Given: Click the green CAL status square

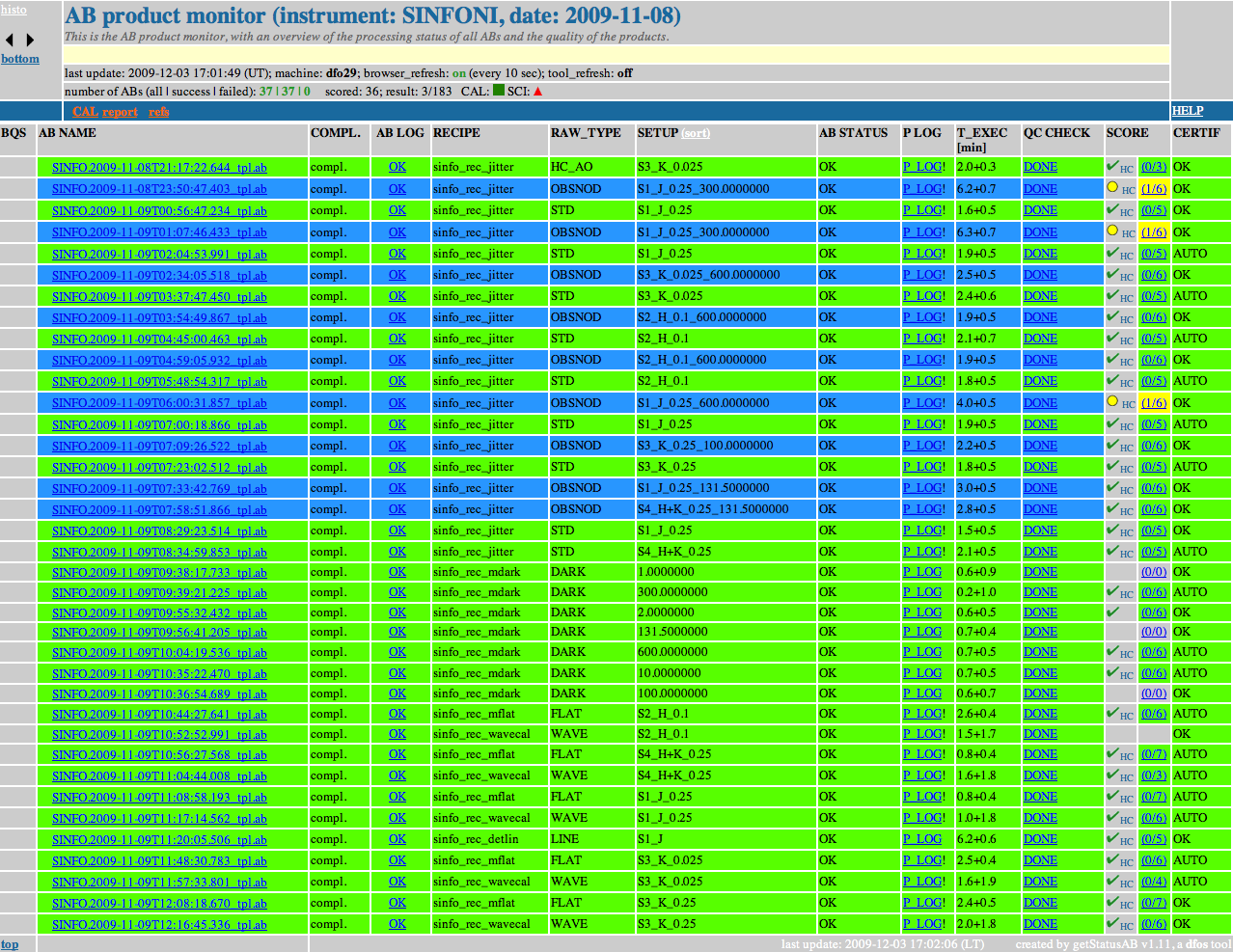Looking at the screenshot, I should click(x=499, y=91).
